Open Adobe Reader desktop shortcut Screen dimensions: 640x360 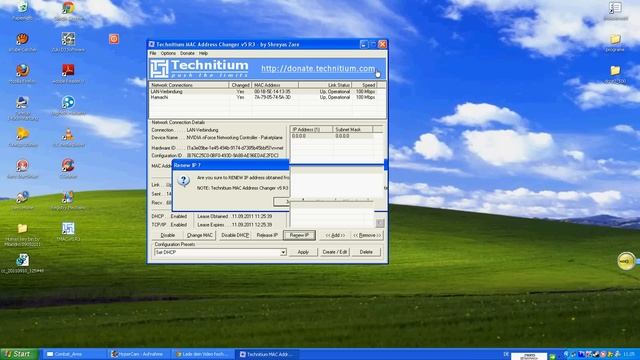tap(68, 71)
